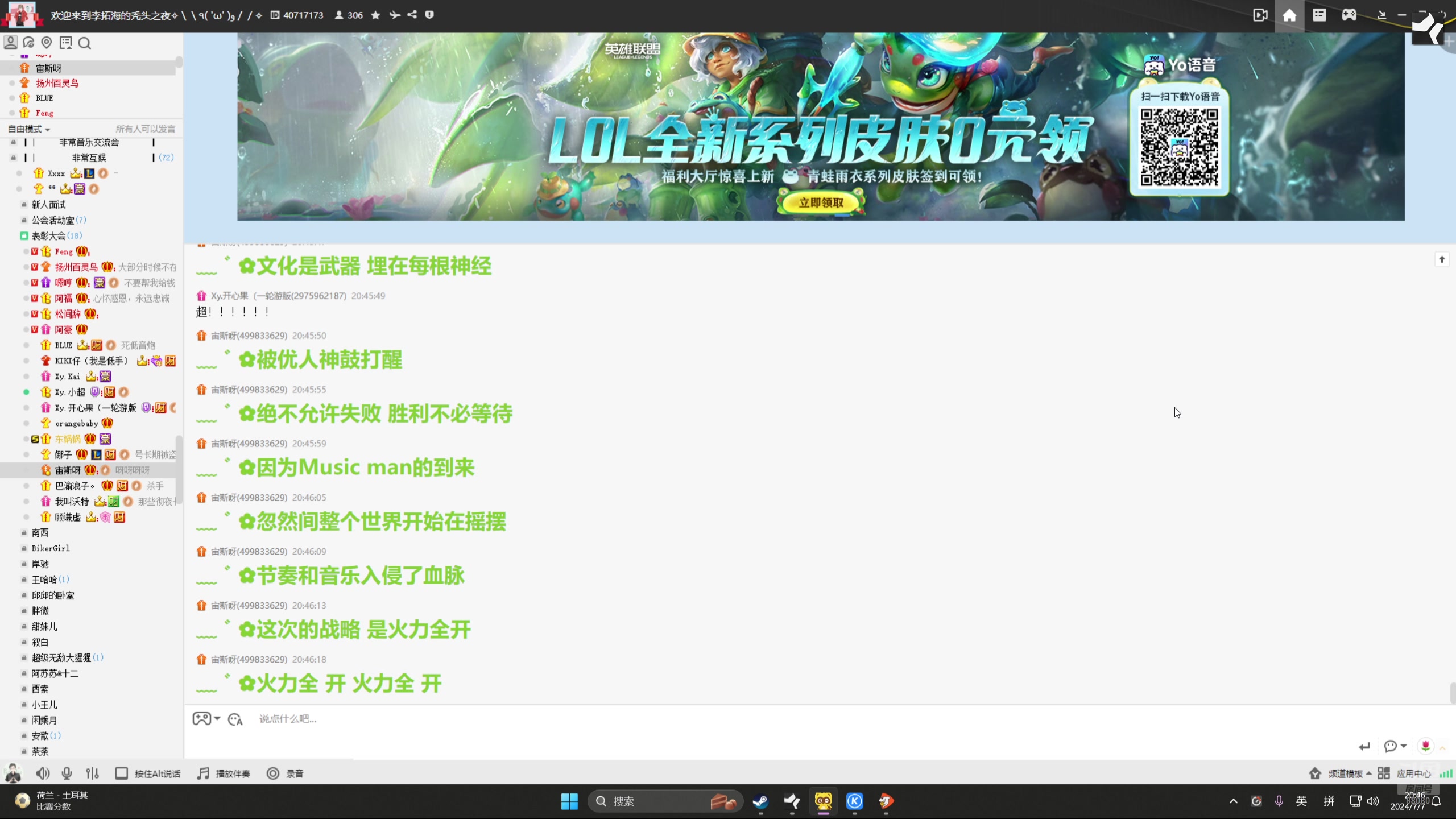Select user 顾谦虚 in the channel list
The width and height of the screenshot is (1456, 819).
pos(68,518)
